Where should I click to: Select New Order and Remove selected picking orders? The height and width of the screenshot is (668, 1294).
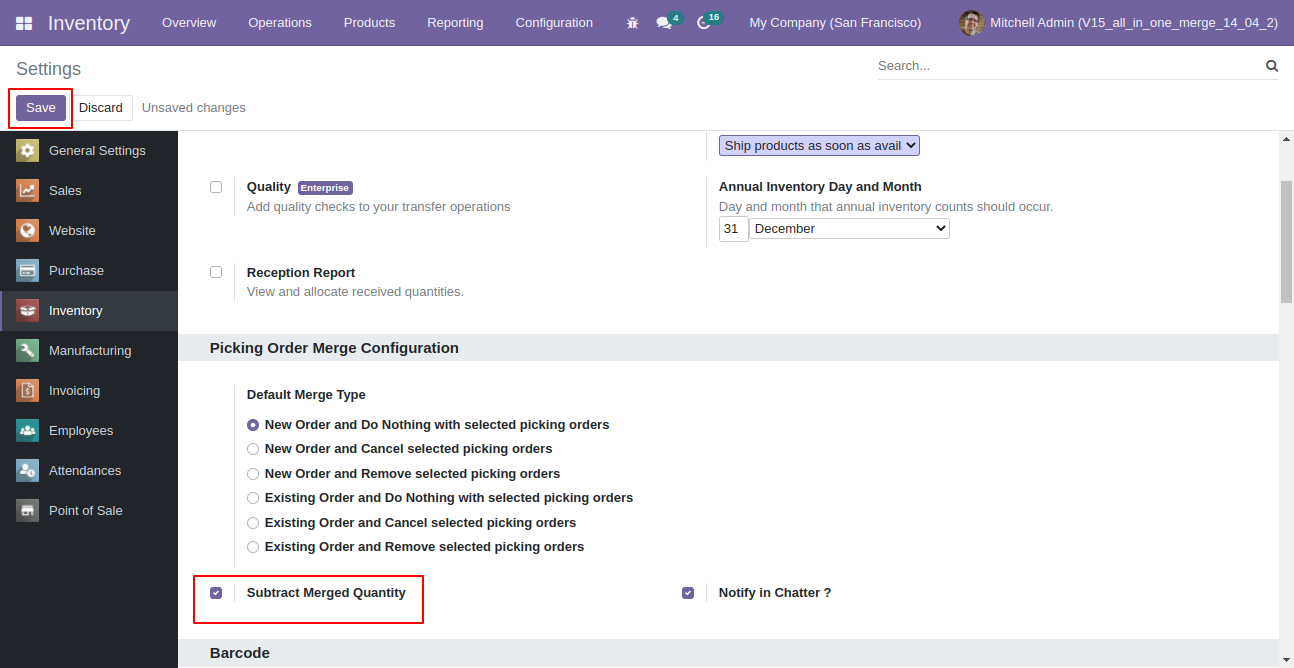pos(253,474)
